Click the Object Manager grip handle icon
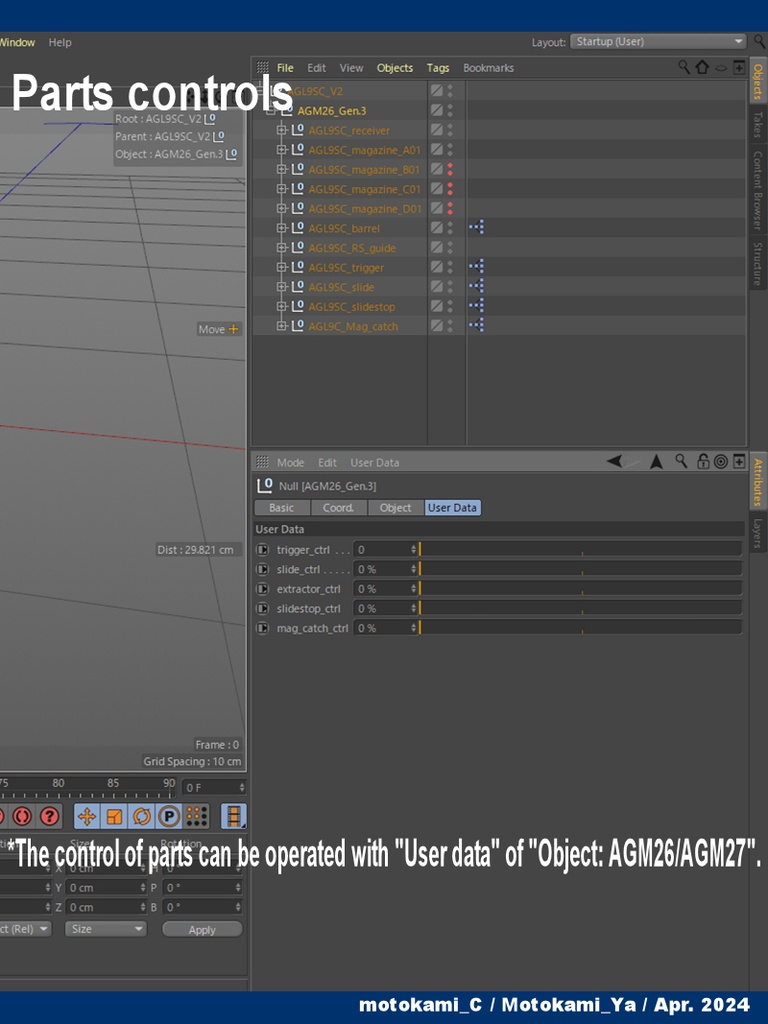Image resolution: width=768 pixels, height=1024 pixels. [x=263, y=67]
